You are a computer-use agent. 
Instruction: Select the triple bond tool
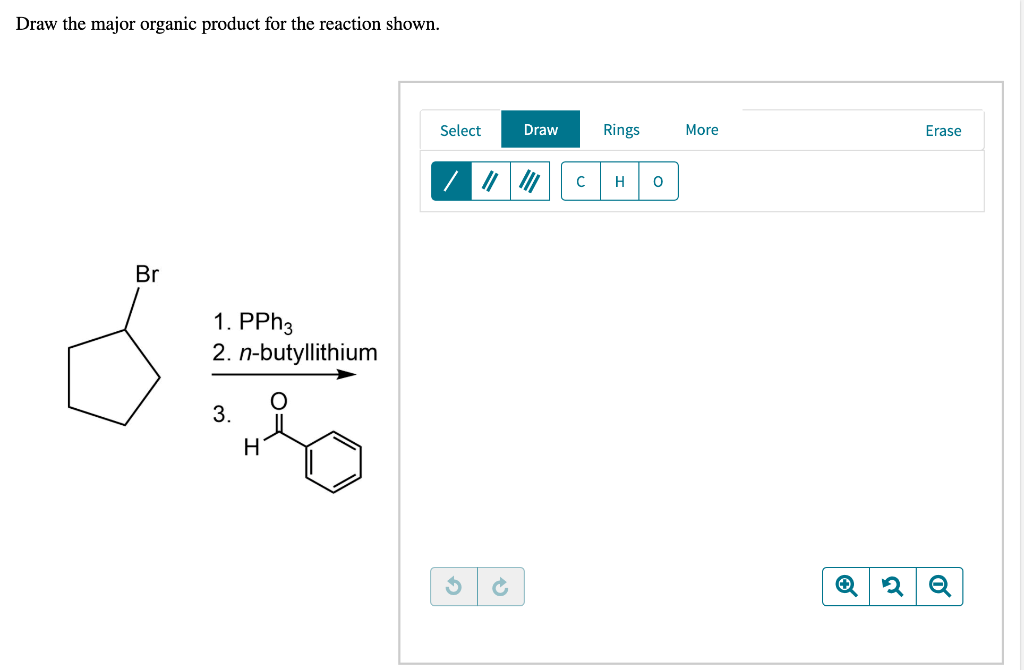coord(530,181)
